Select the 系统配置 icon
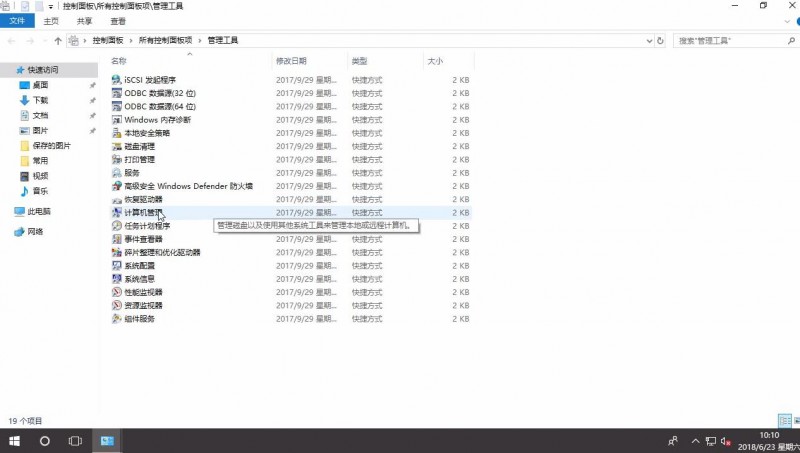Image resolution: width=800 pixels, height=453 pixels. coord(117,266)
